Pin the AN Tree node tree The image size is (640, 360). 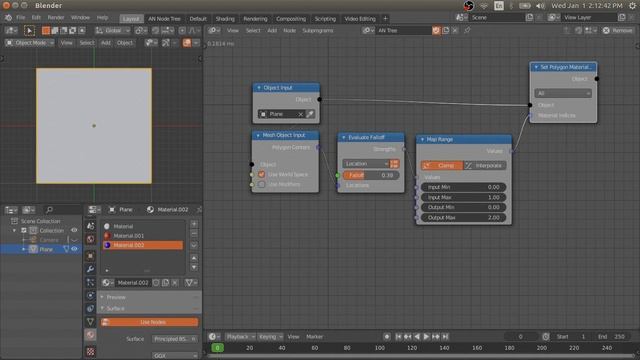pyautogui.click(x=467, y=30)
